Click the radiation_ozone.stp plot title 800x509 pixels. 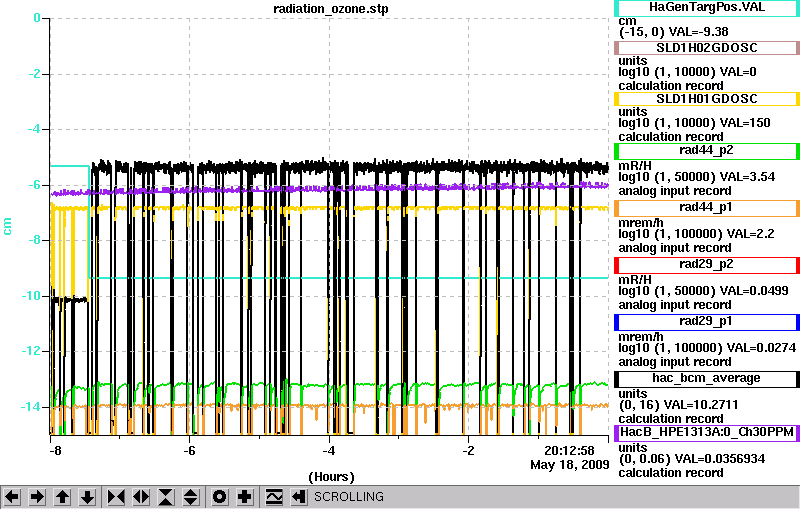click(x=331, y=9)
